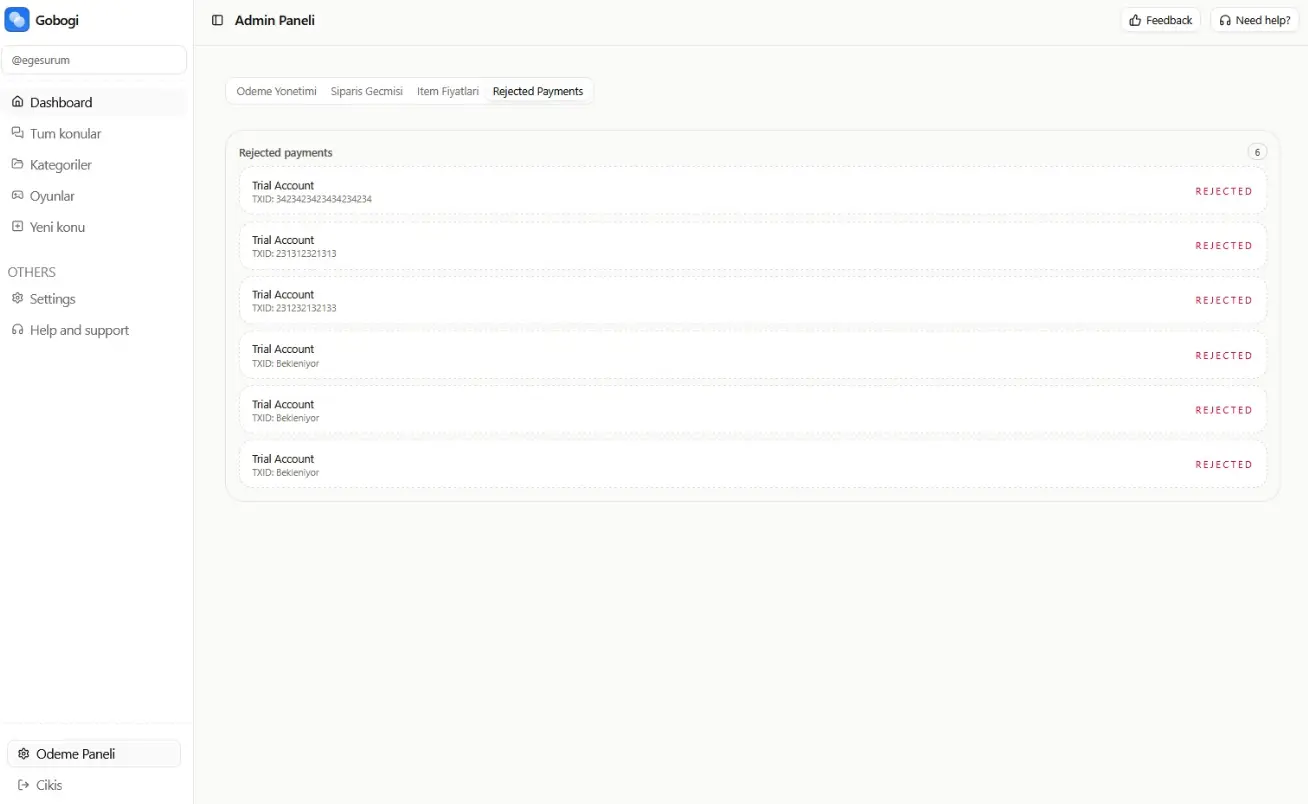1308x804 pixels.
Task: Click the Need help? button
Action: (x=1255, y=20)
